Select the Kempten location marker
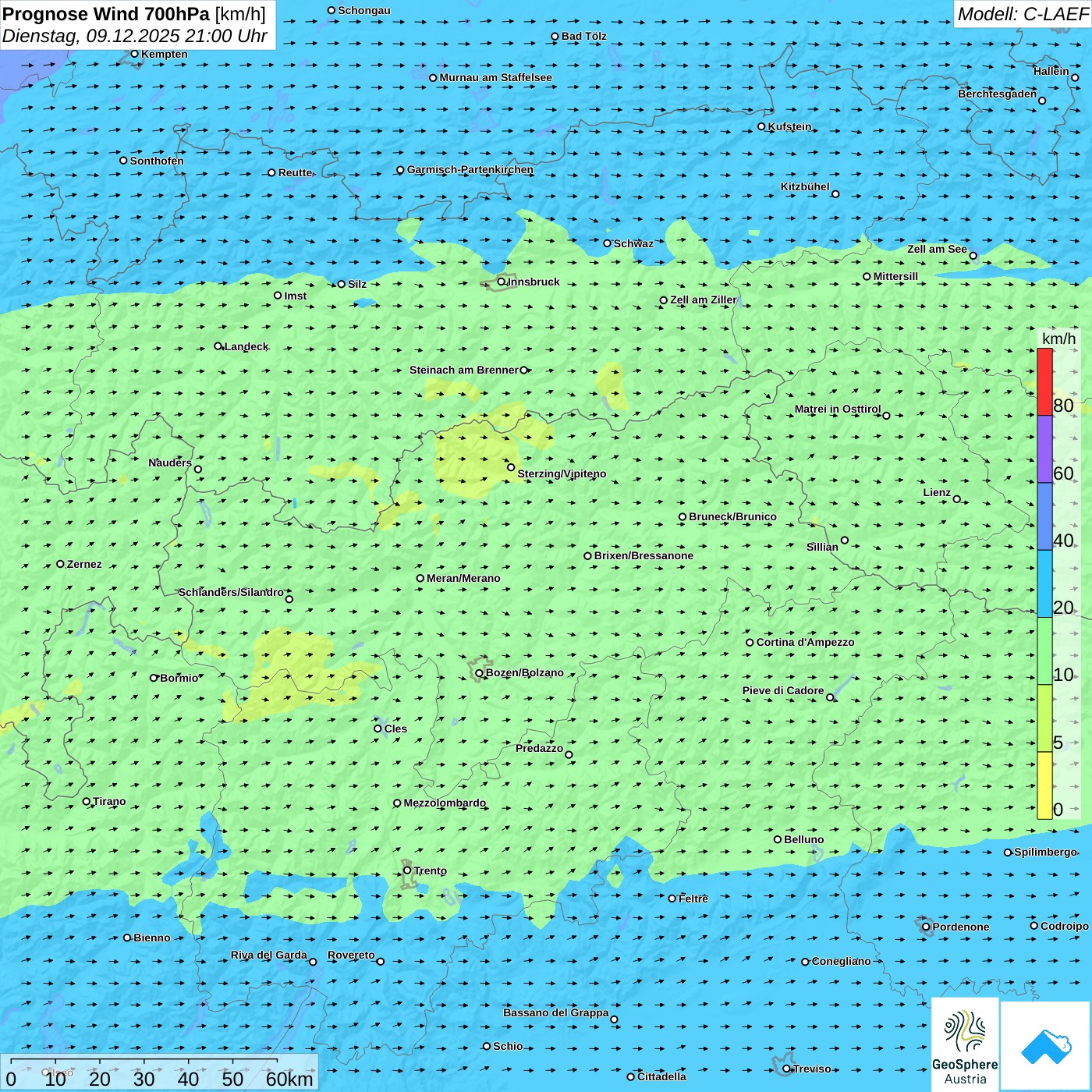The height and width of the screenshot is (1092, 1092). (x=134, y=54)
